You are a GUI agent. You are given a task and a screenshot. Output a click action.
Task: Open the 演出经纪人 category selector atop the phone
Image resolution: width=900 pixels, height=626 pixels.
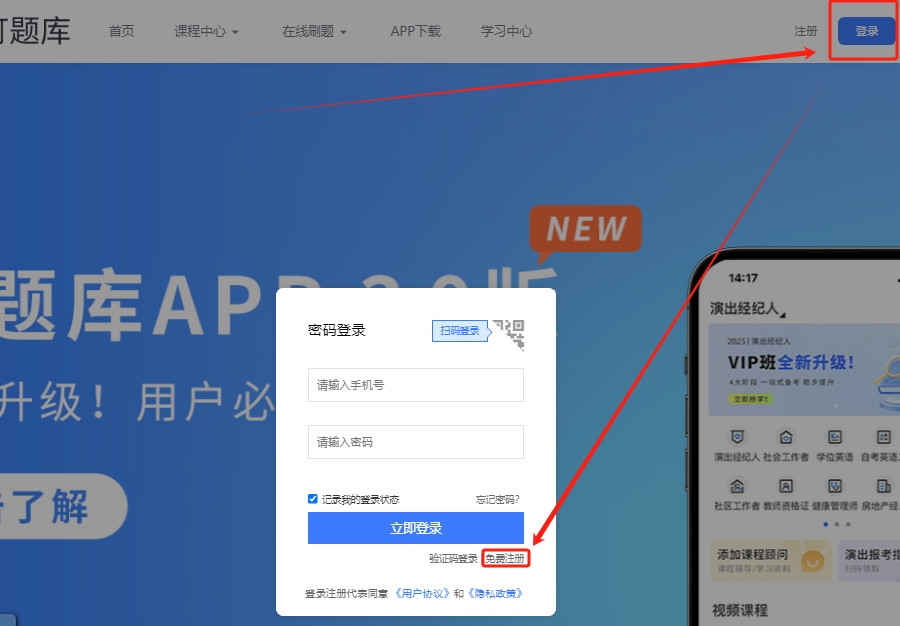tap(747, 309)
